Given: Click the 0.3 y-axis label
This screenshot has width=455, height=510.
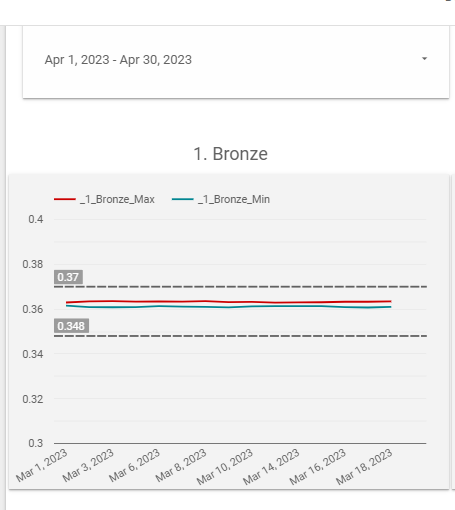Looking at the screenshot, I should click(x=36, y=443).
